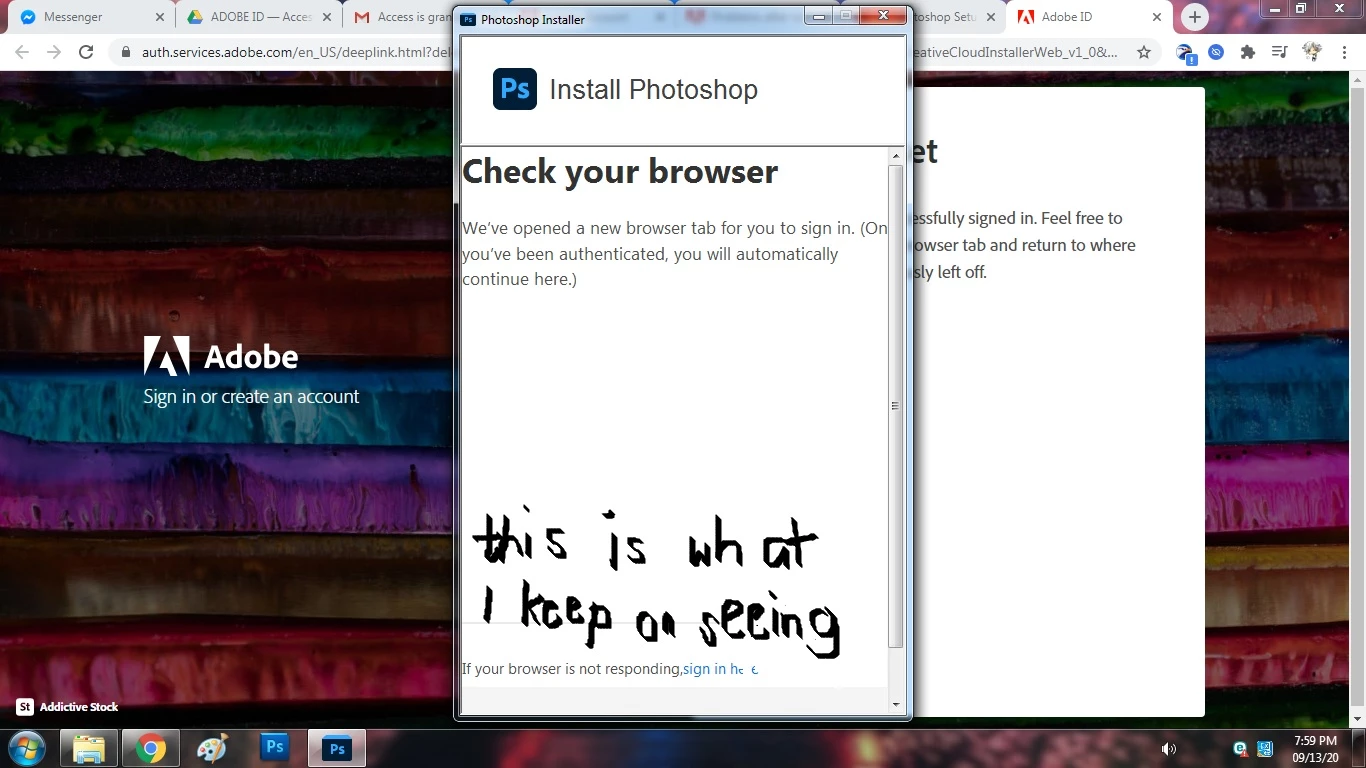This screenshot has width=1366, height=768.
Task: Click the installer scrollbar down arrow
Action: point(895,705)
